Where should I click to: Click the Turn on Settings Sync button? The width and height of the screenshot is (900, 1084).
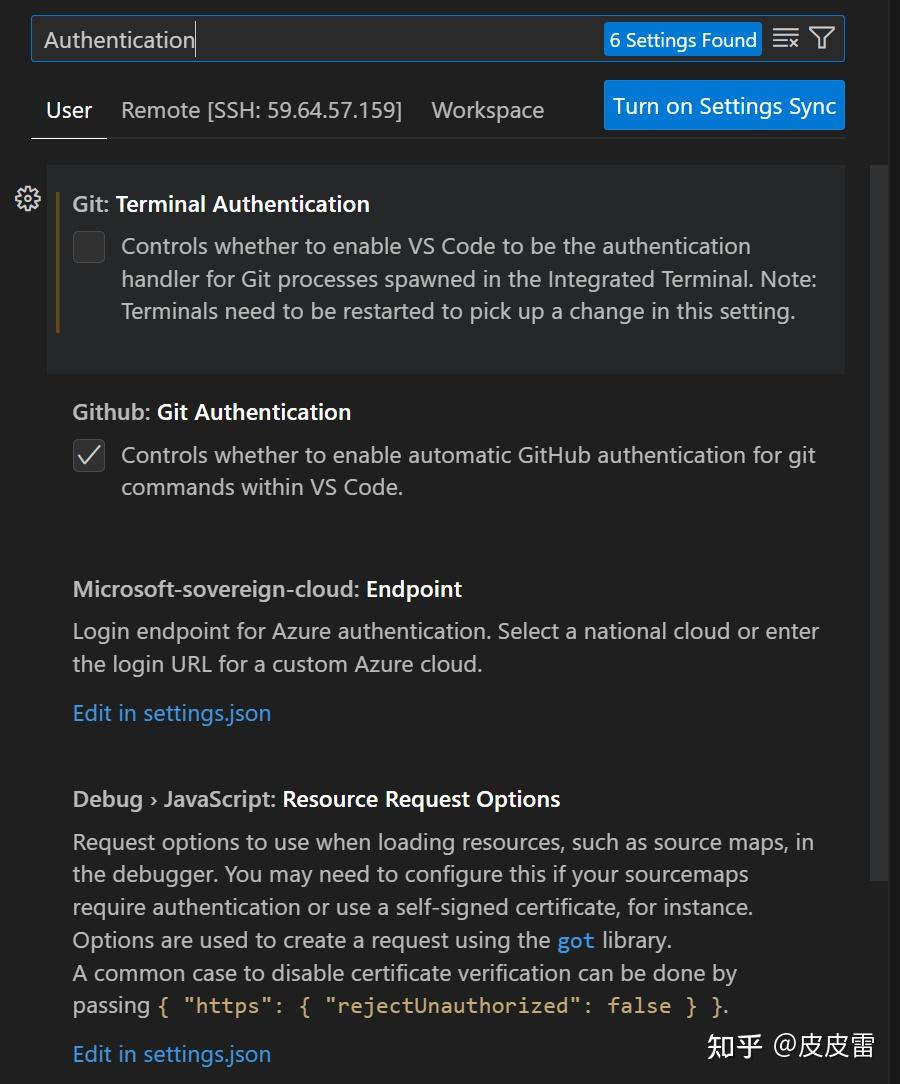click(x=723, y=105)
